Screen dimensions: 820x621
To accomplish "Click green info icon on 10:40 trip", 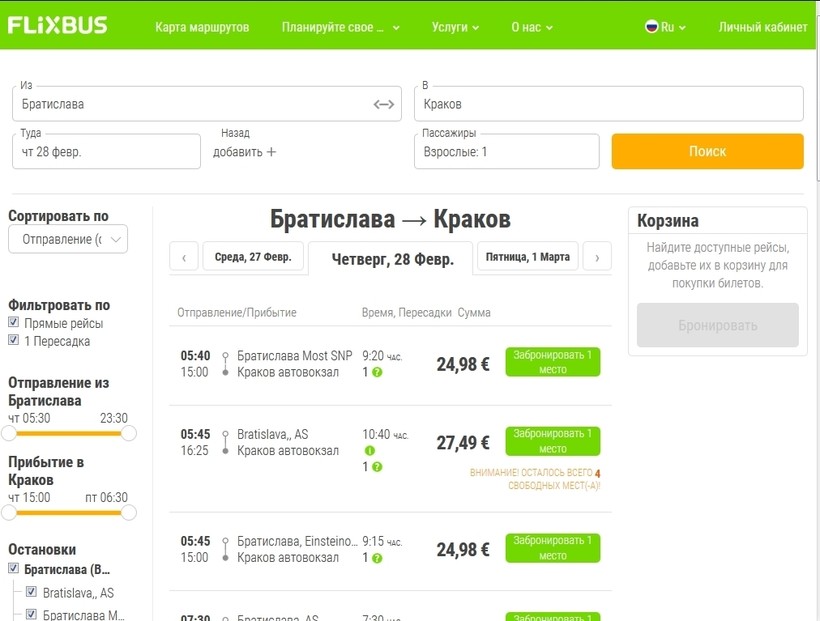I will [x=370, y=451].
